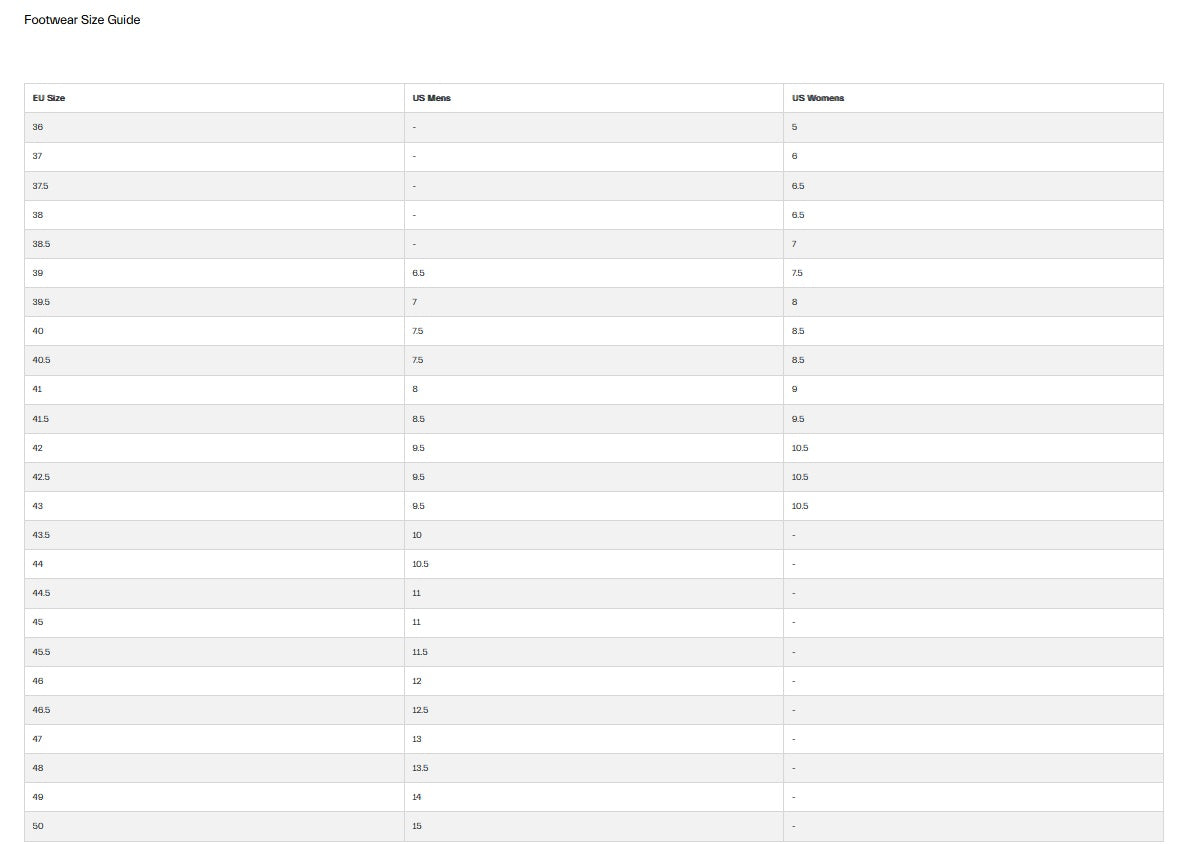This screenshot has width=1180, height=844.
Task: Click US Womens 7.5 in row 39
Action: [x=973, y=273]
